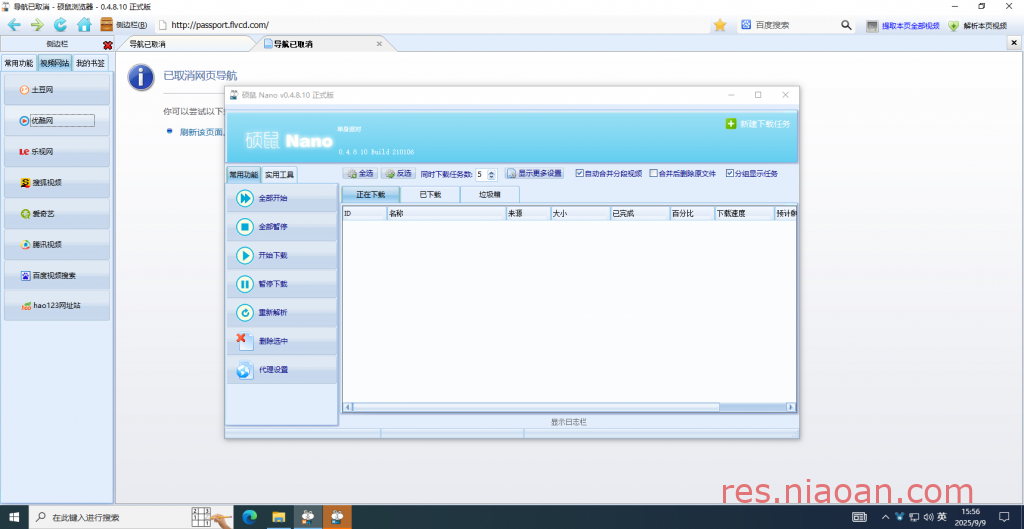Switch to Nano's 常用功能 tab
The image size is (1024, 529).
(x=243, y=175)
